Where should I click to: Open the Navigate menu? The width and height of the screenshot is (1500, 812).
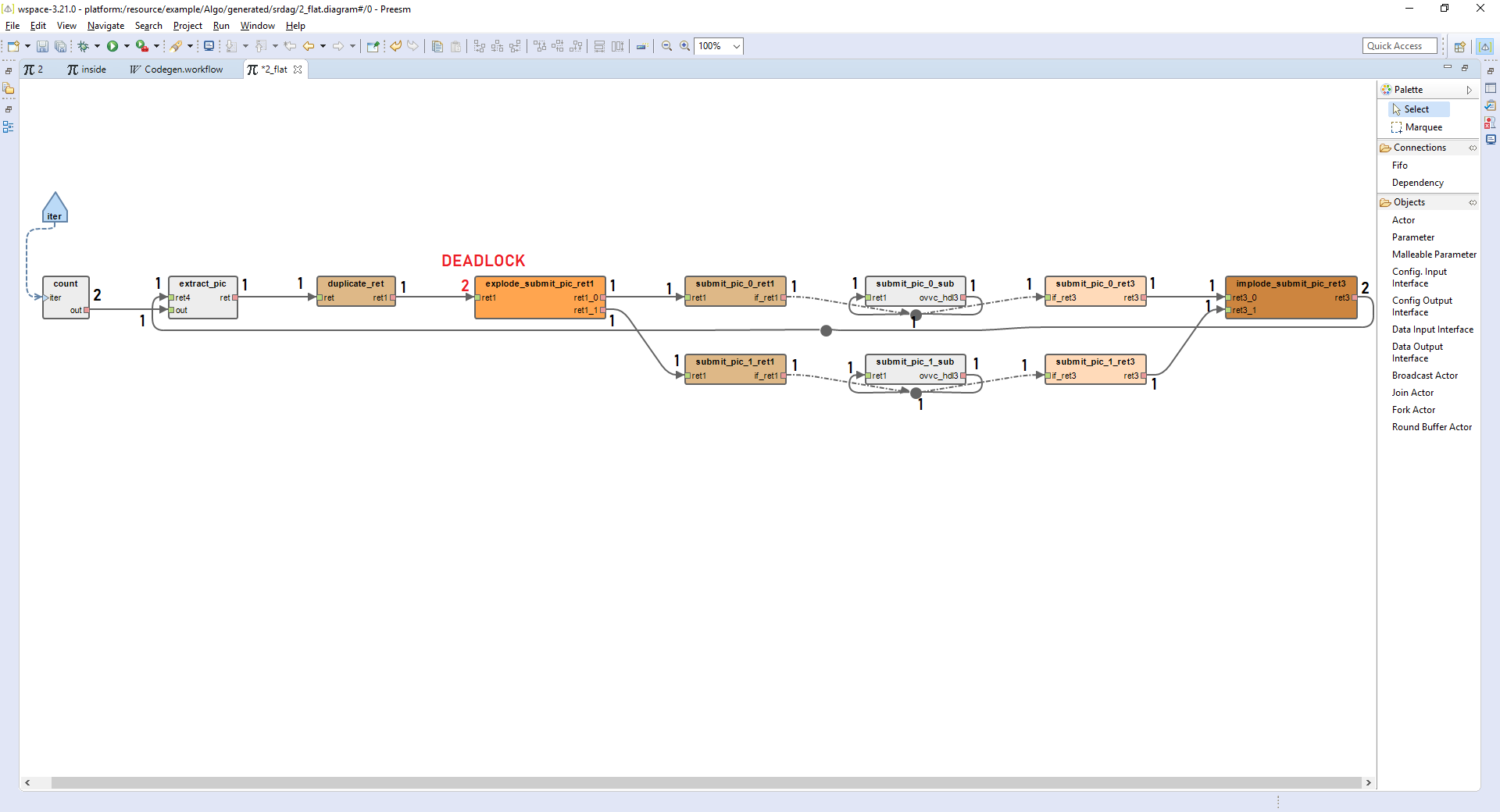point(105,26)
